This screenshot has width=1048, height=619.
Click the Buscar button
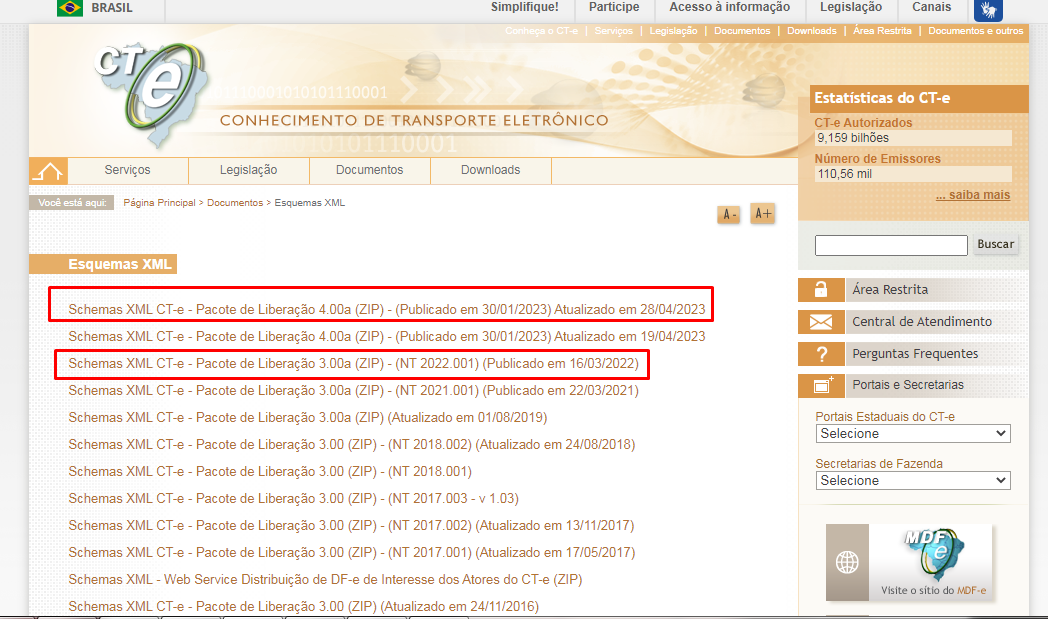click(995, 245)
